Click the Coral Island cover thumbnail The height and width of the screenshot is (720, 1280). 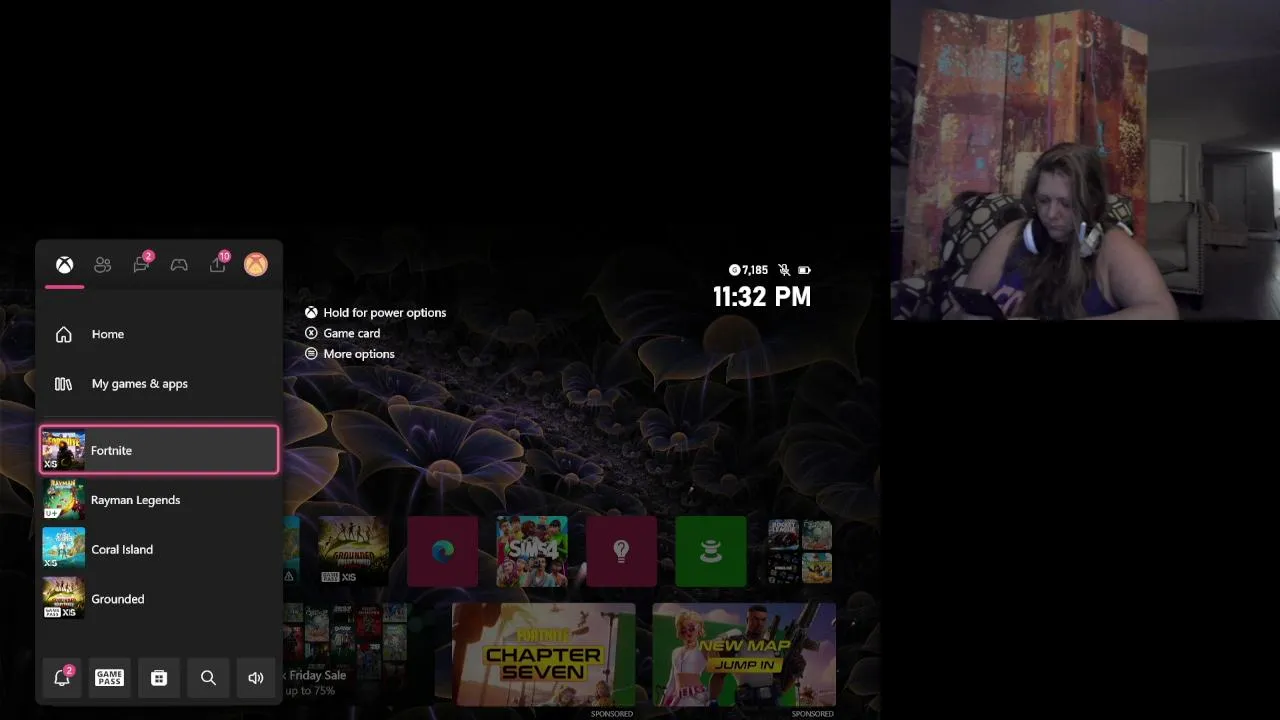pyautogui.click(x=64, y=549)
